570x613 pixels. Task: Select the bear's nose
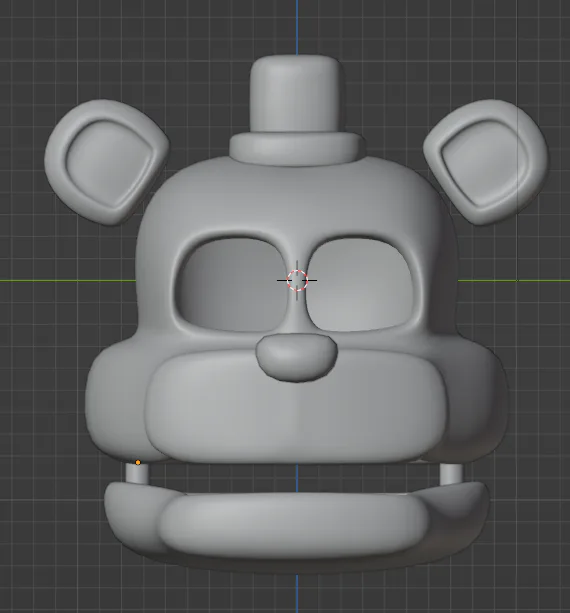click(296, 357)
